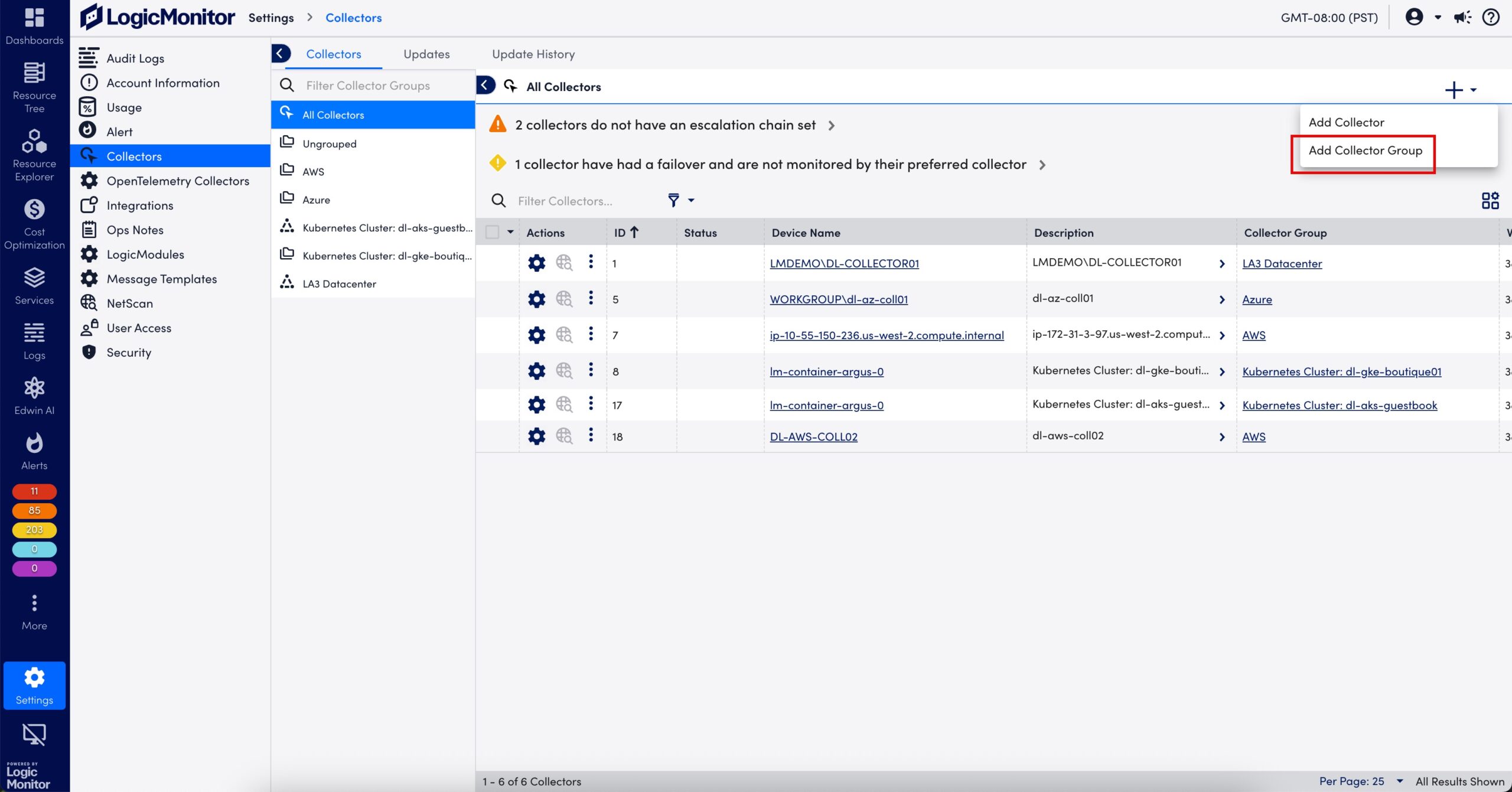The height and width of the screenshot is (792, 1512).
Task: Choose Add Collector from the menu
Action: coord(1345,122)
